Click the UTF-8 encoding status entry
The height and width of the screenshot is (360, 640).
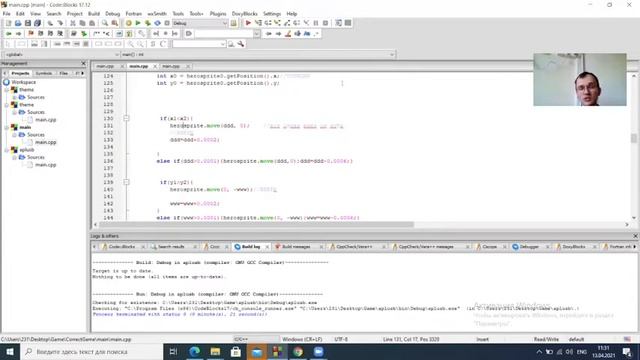341,339
